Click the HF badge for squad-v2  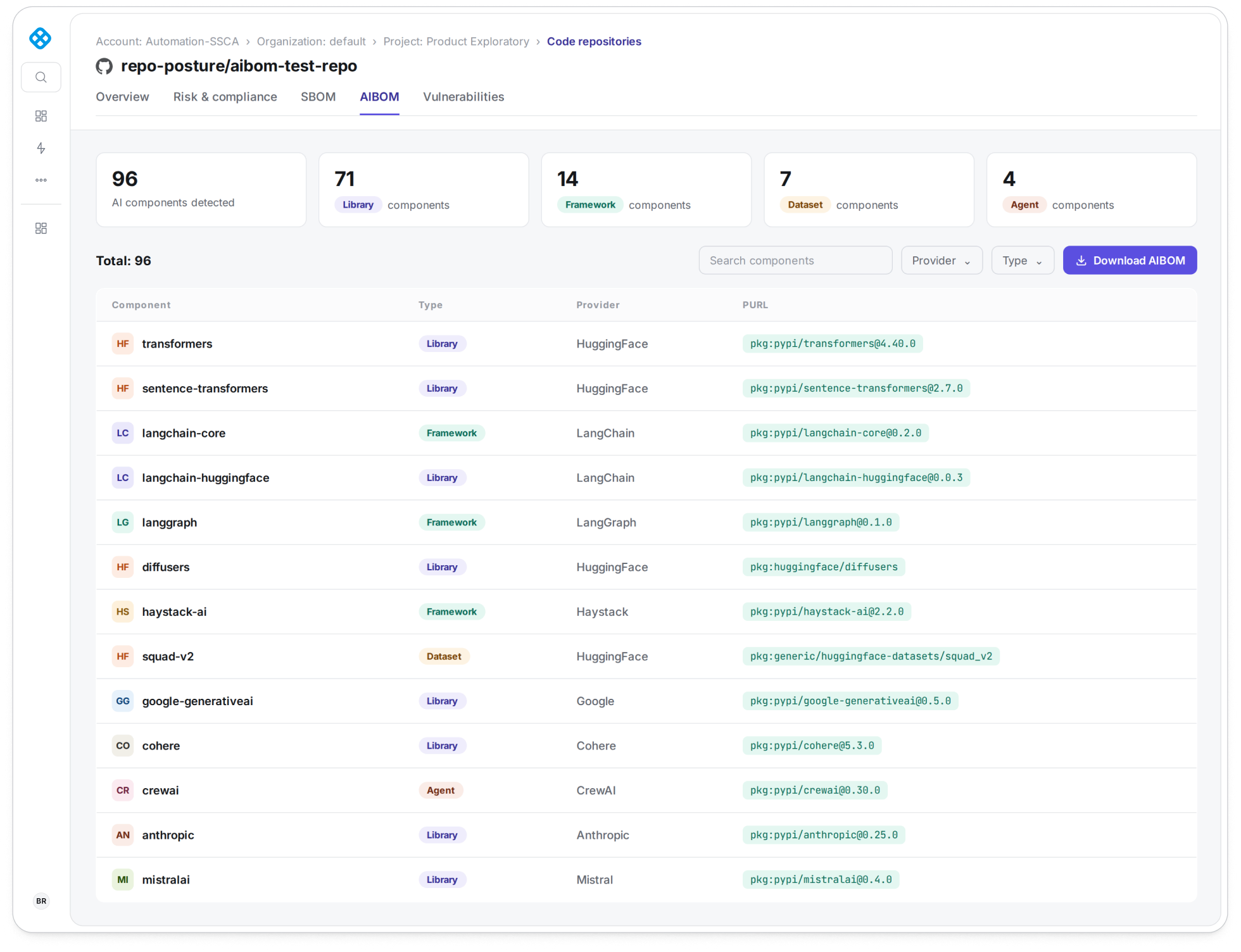coord(123,656)
